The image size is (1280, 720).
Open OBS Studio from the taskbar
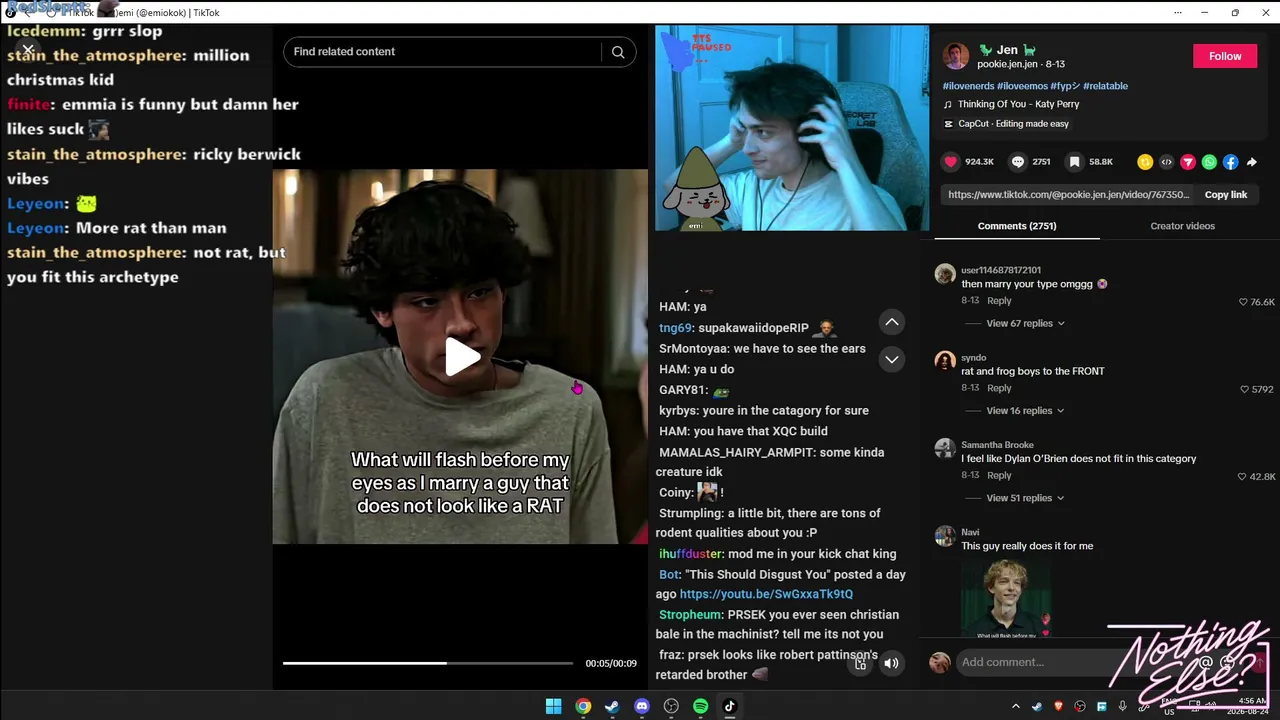point(671,706)
